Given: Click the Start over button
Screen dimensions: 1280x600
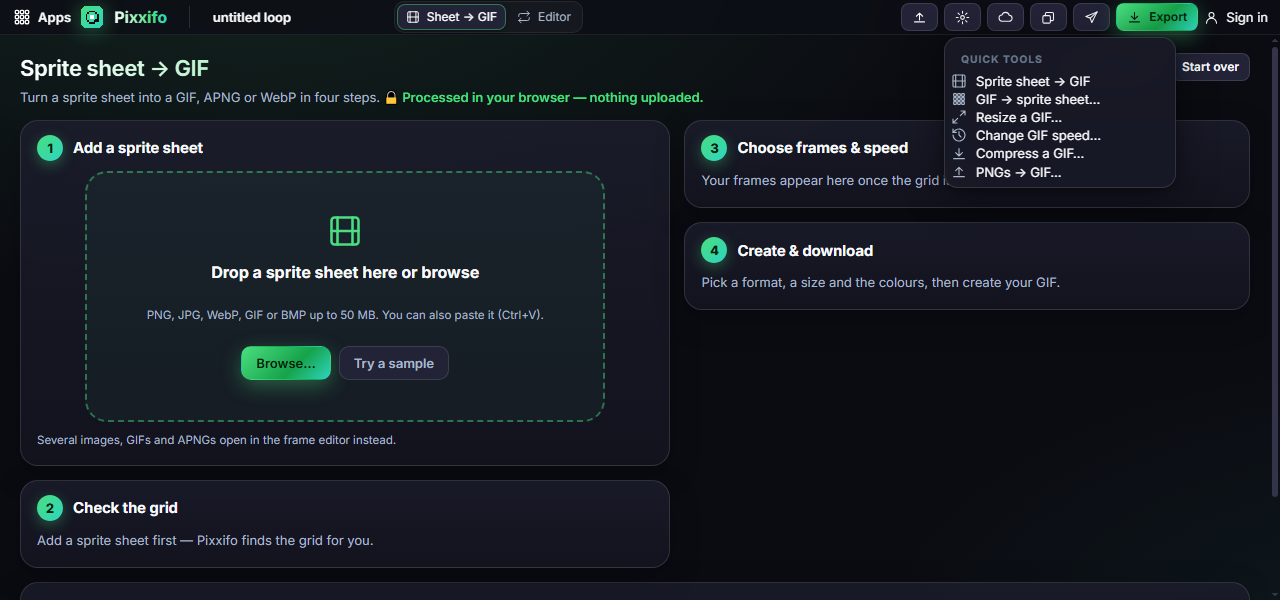Looking at the screenshot, I should pos(1210,67).
